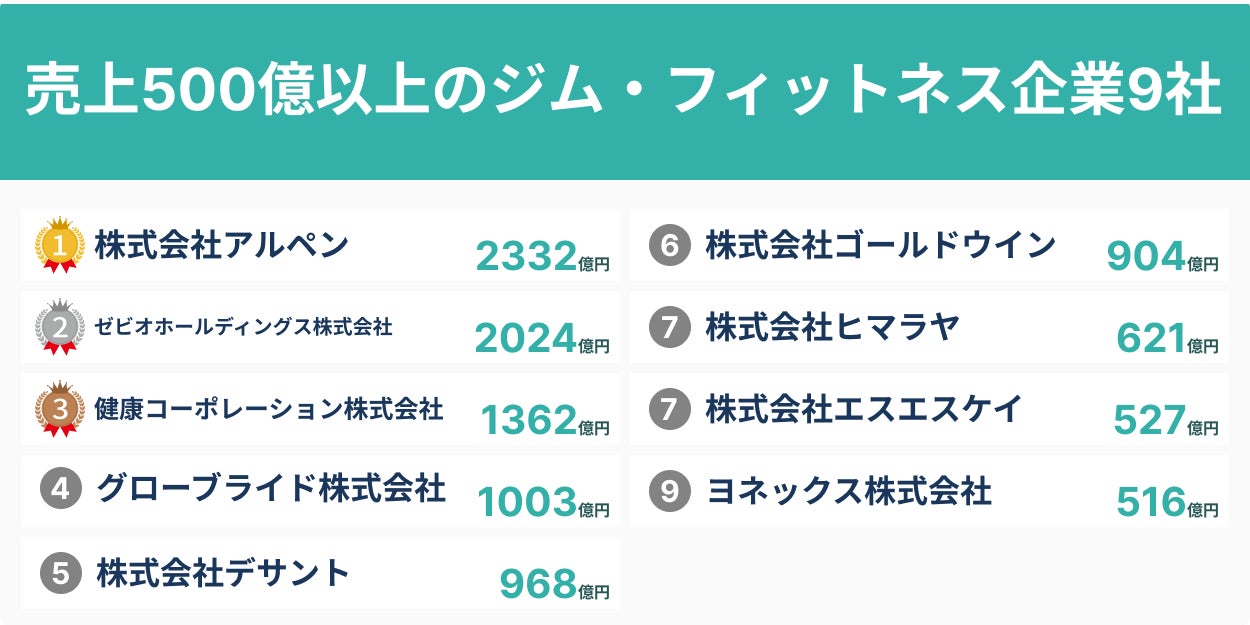Click the gray number 9 rank badge
1250x625 pixels.
click(x=670, y=491)
